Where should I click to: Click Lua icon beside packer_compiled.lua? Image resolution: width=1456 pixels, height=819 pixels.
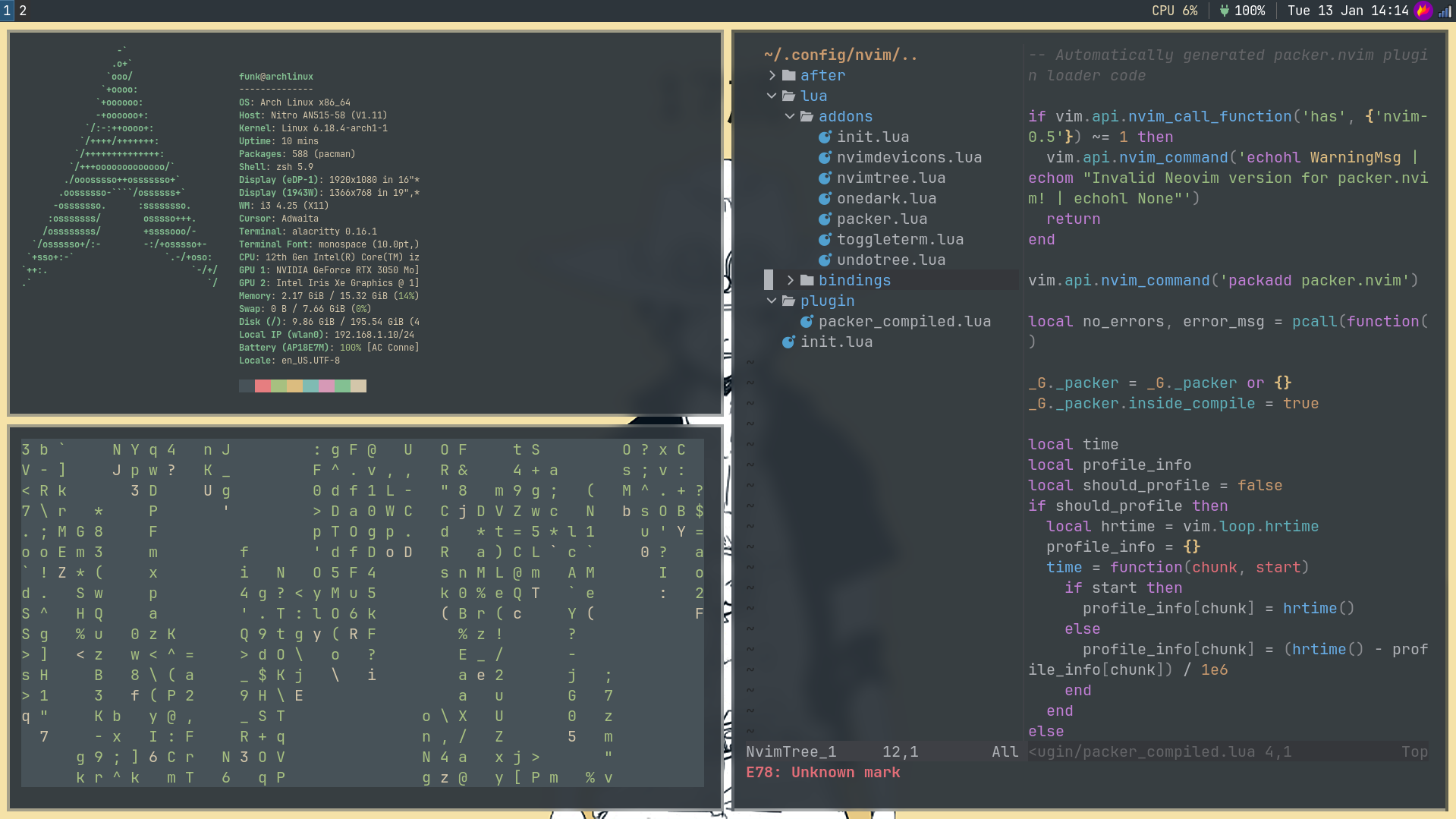pos(807,321)
